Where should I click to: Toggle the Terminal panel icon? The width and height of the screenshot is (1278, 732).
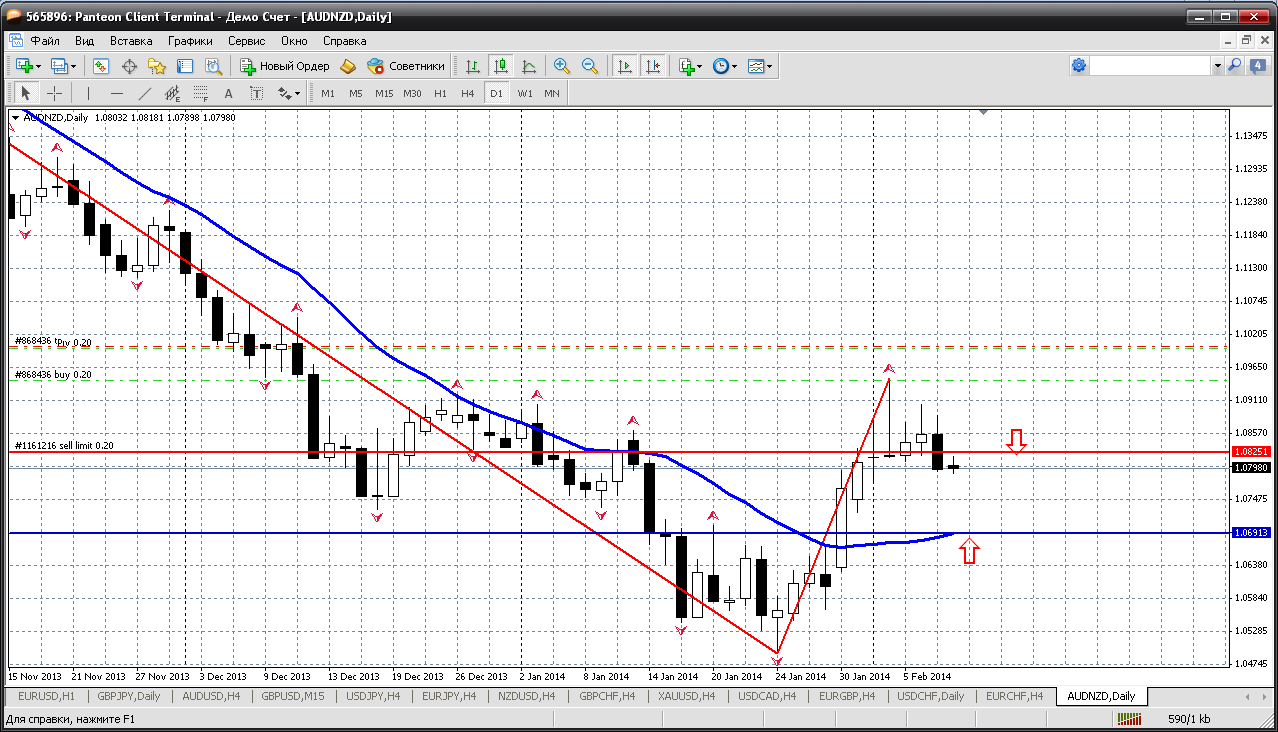click(185, 66)
